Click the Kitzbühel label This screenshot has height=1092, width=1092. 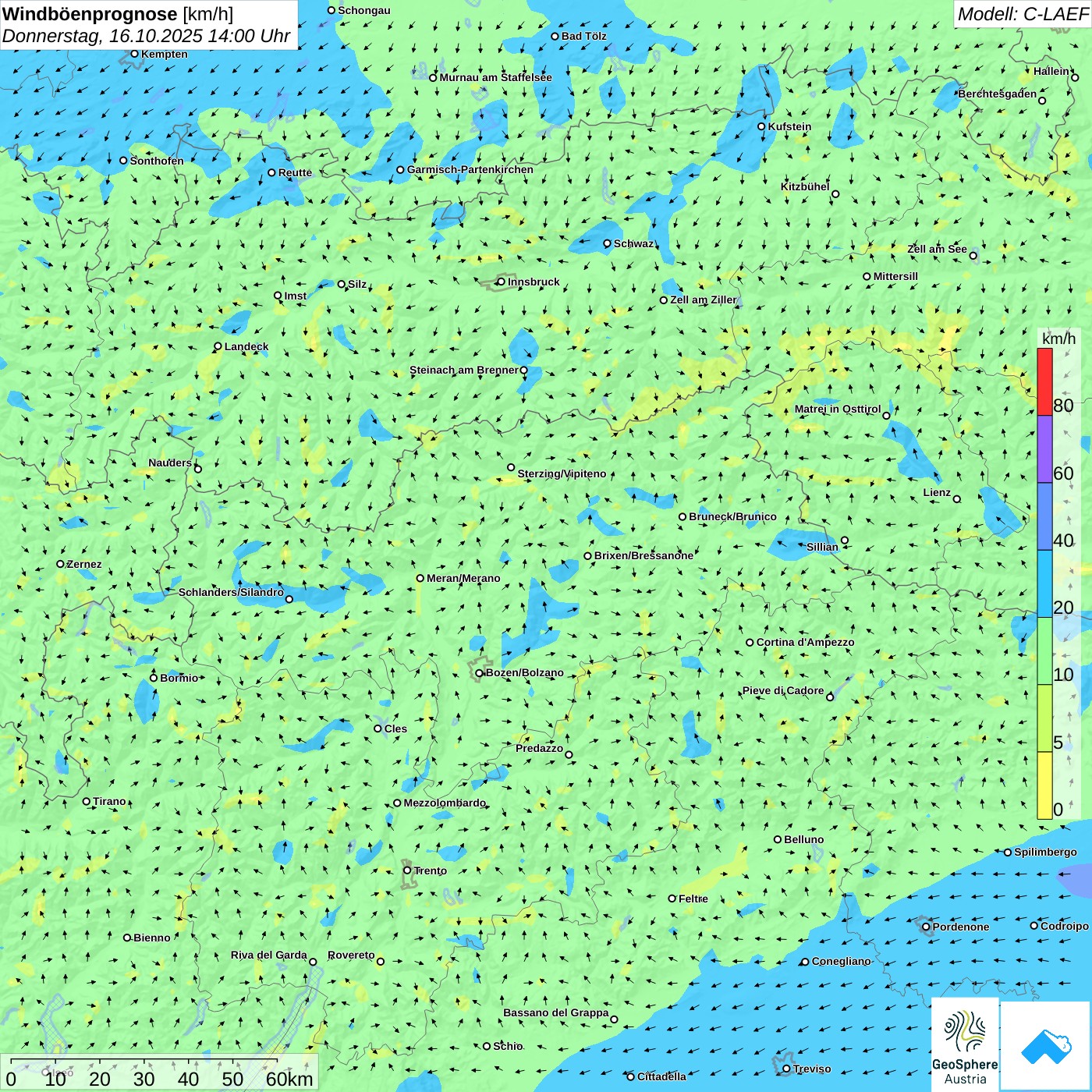(x=805, y=186)
